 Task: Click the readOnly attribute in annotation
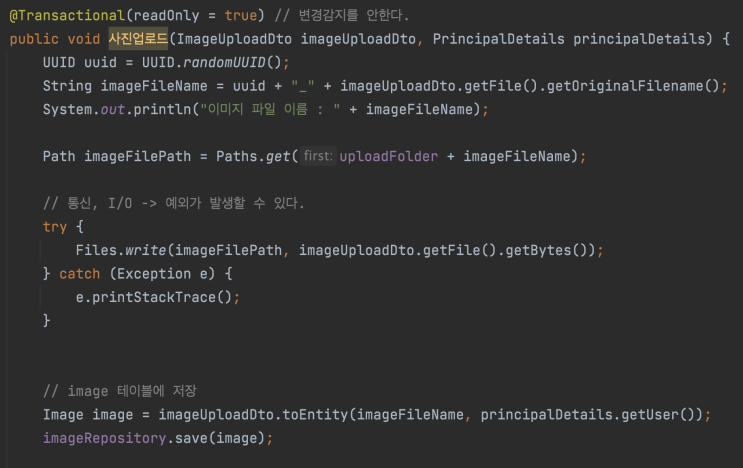[x=166, y=16]
